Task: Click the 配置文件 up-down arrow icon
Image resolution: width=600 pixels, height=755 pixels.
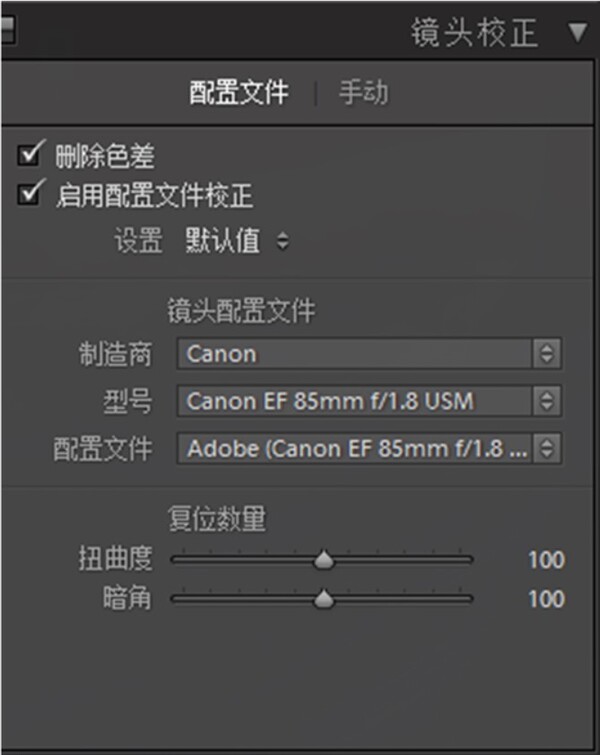Action: (x=547, y=448)
